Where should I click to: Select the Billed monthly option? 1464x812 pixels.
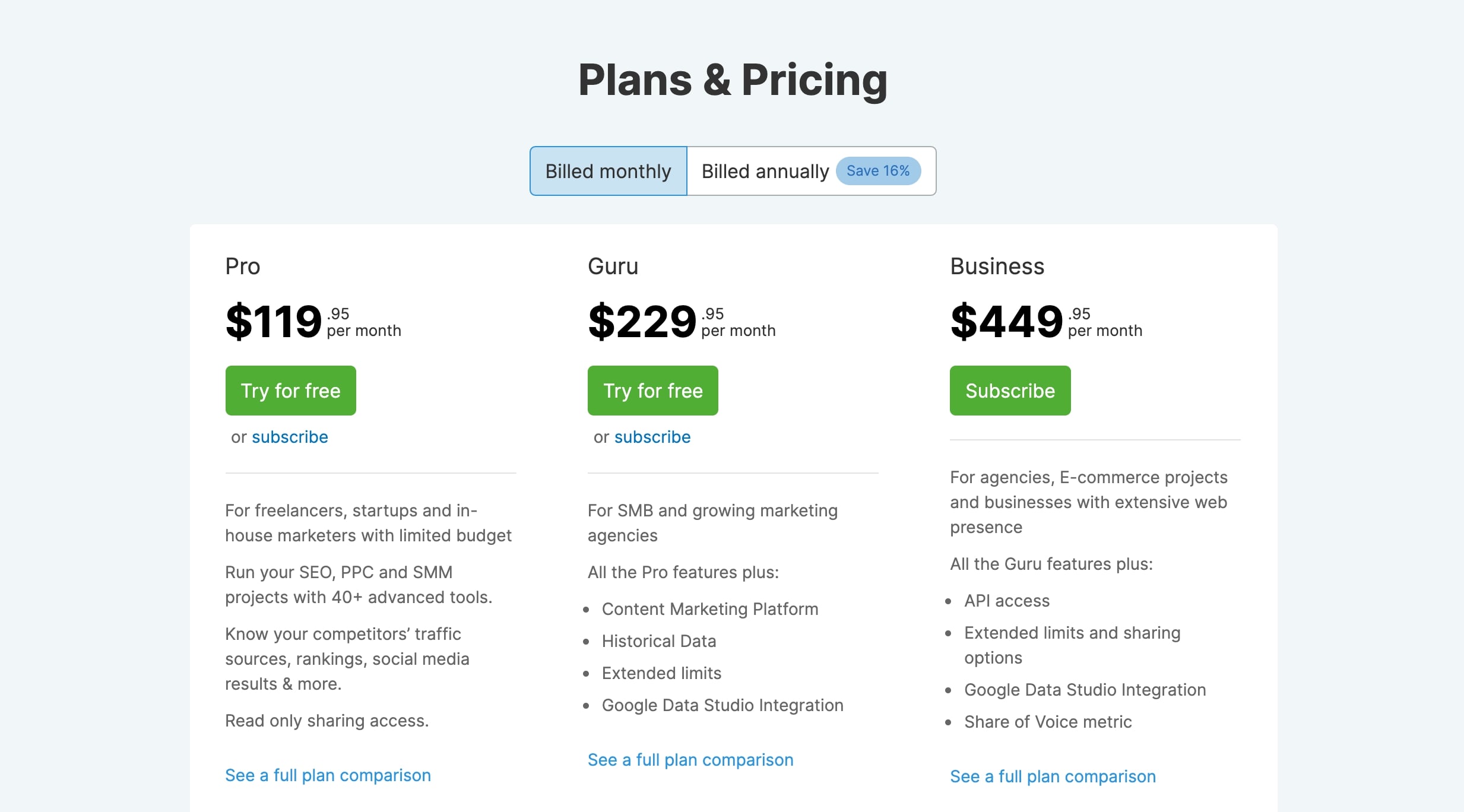(608, 171)
